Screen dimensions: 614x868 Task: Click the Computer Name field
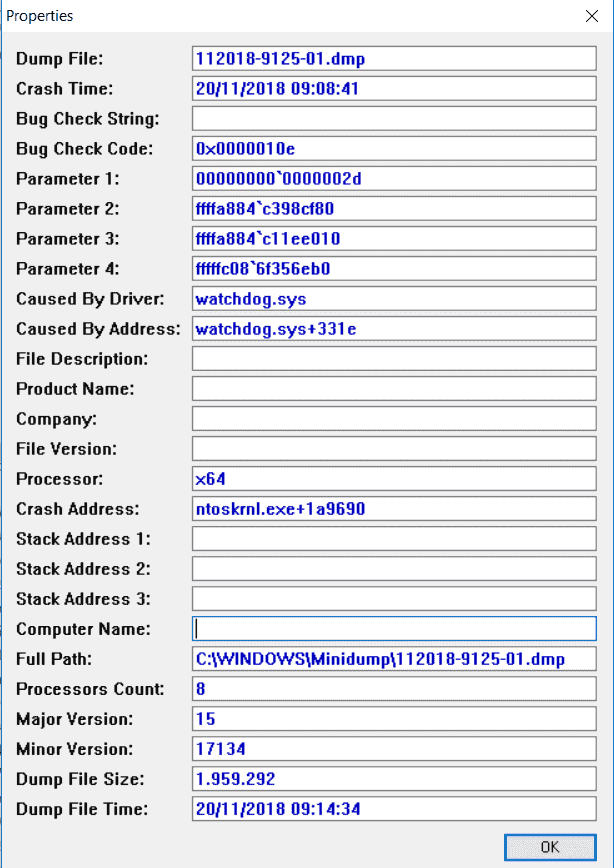(394, 628)
